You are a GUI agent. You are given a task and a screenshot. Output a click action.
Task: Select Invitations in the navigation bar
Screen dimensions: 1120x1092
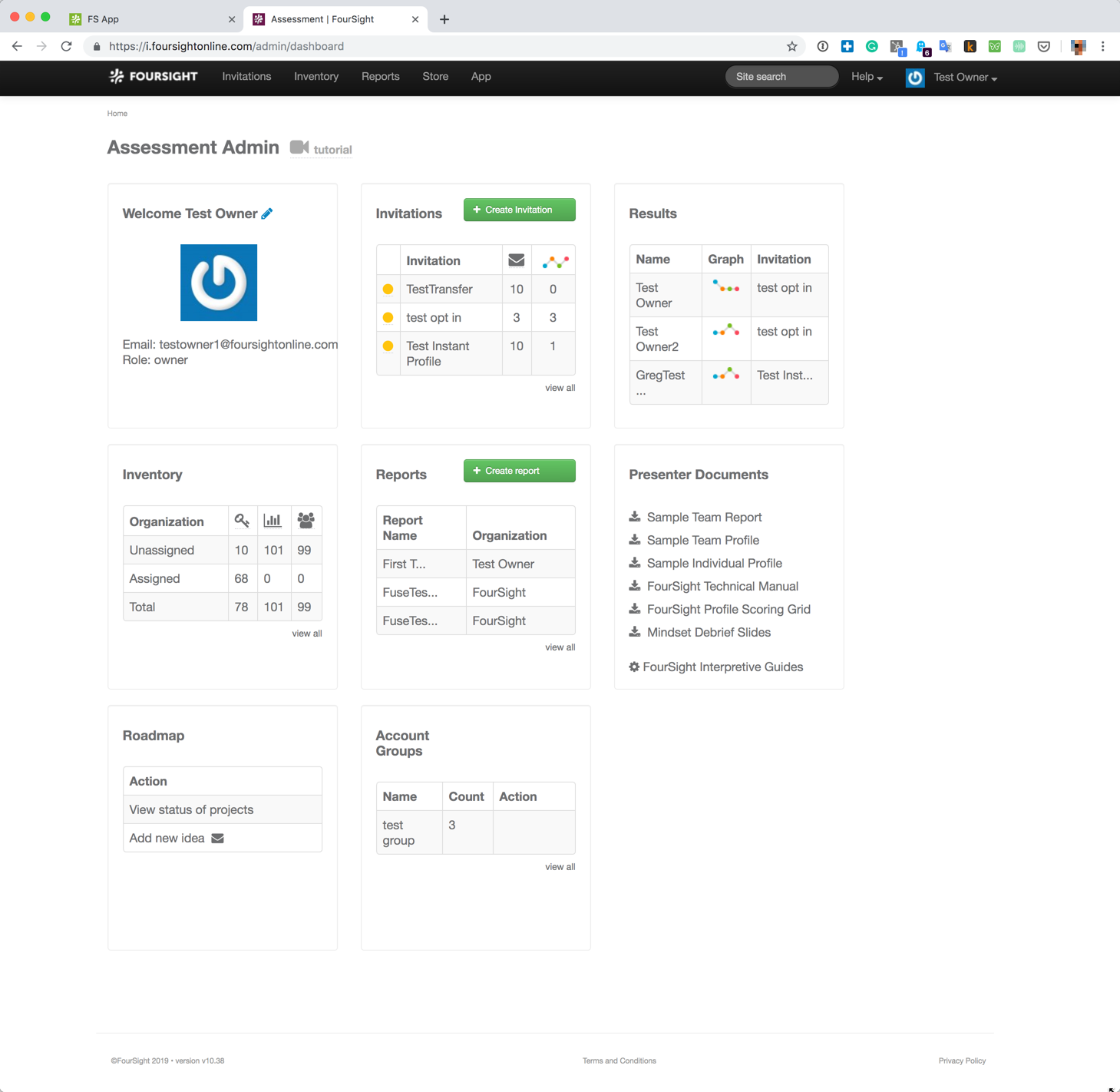point(246,76)
